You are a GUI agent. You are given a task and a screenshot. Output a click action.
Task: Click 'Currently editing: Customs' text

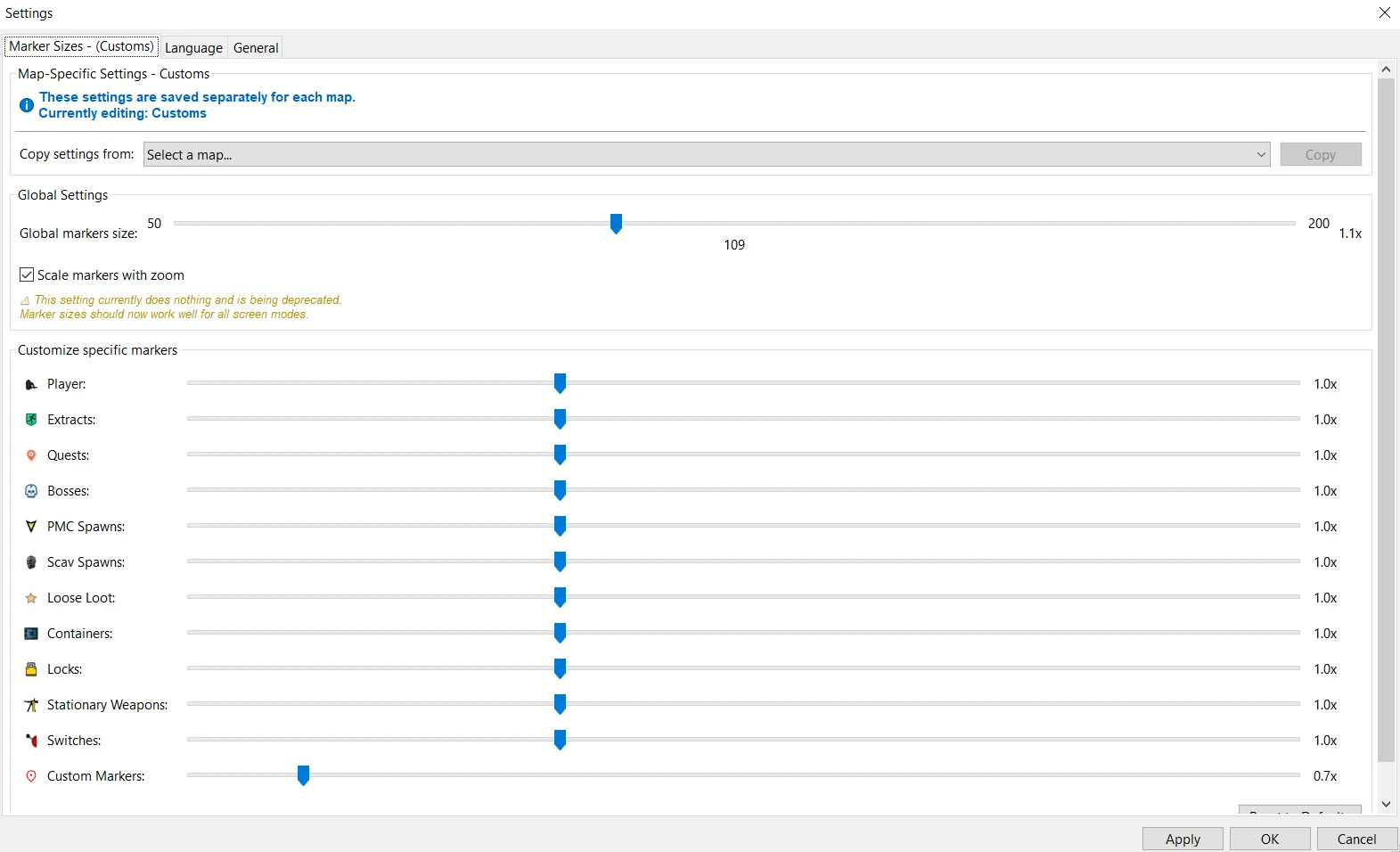122,113
